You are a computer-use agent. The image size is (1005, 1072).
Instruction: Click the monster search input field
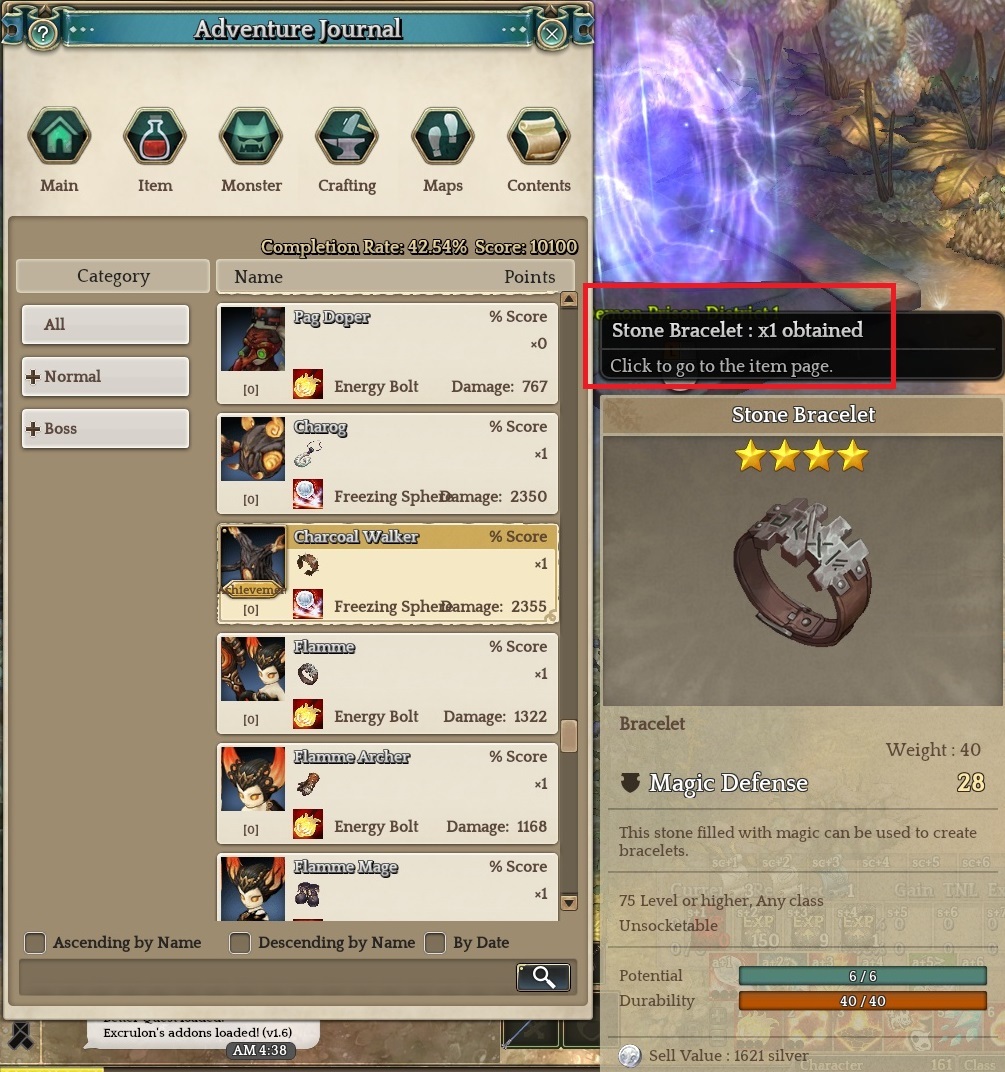pos(267,977)
